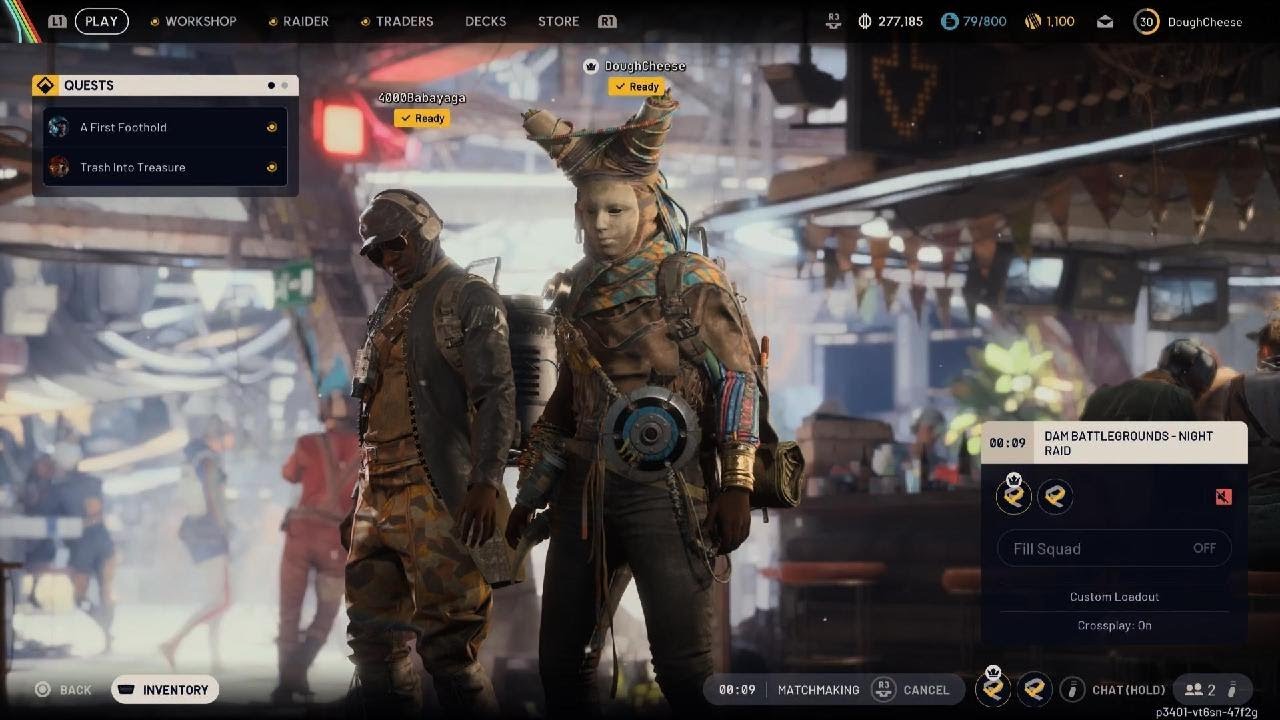Image resolution: width=1280 pixels, height=720 pixels.
Task: Click the 00:09 timer in raid panel
Action: coord(1008,443)
